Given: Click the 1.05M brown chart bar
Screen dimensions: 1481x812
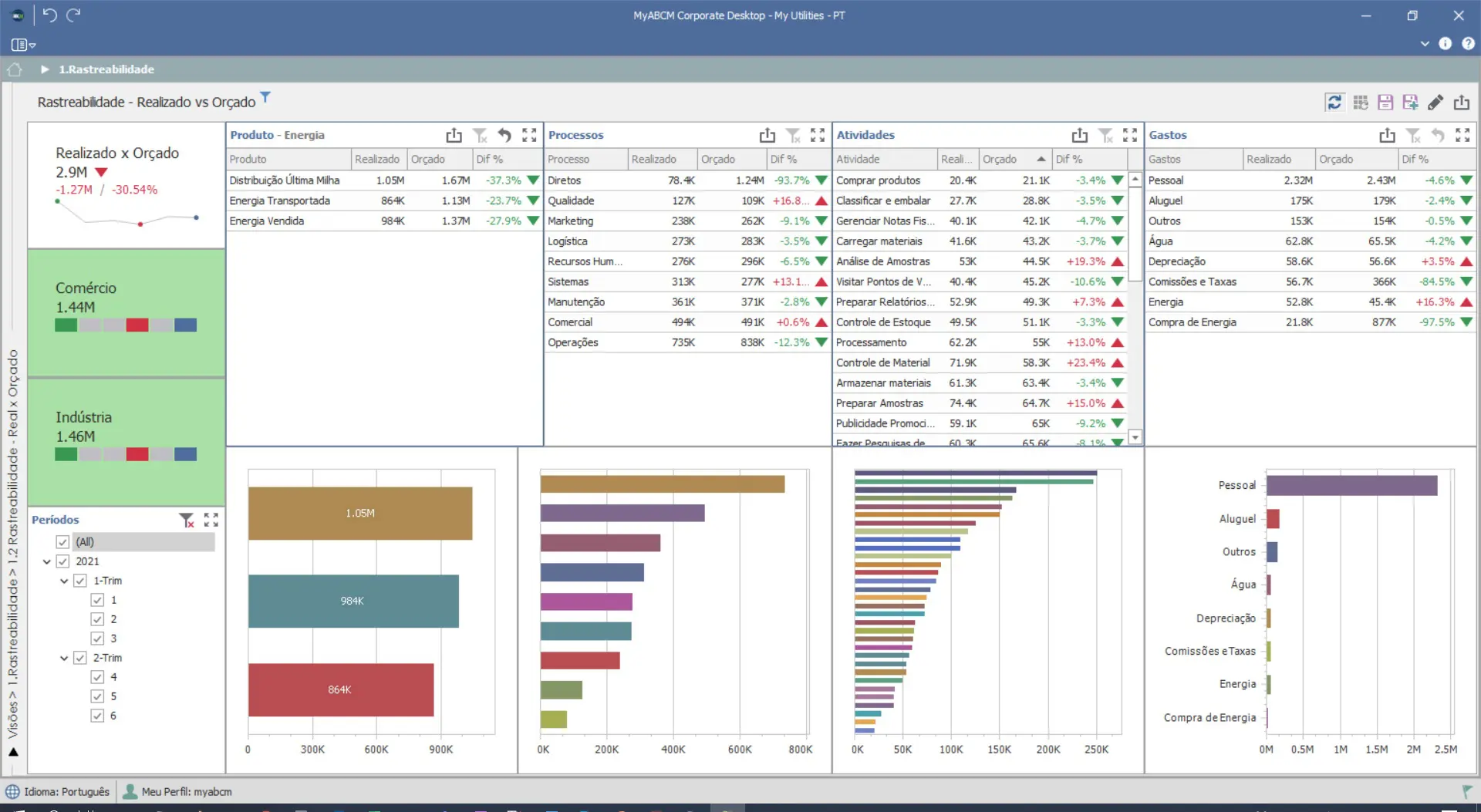Looking at the screenshot, I should click(x=359, y=514).
